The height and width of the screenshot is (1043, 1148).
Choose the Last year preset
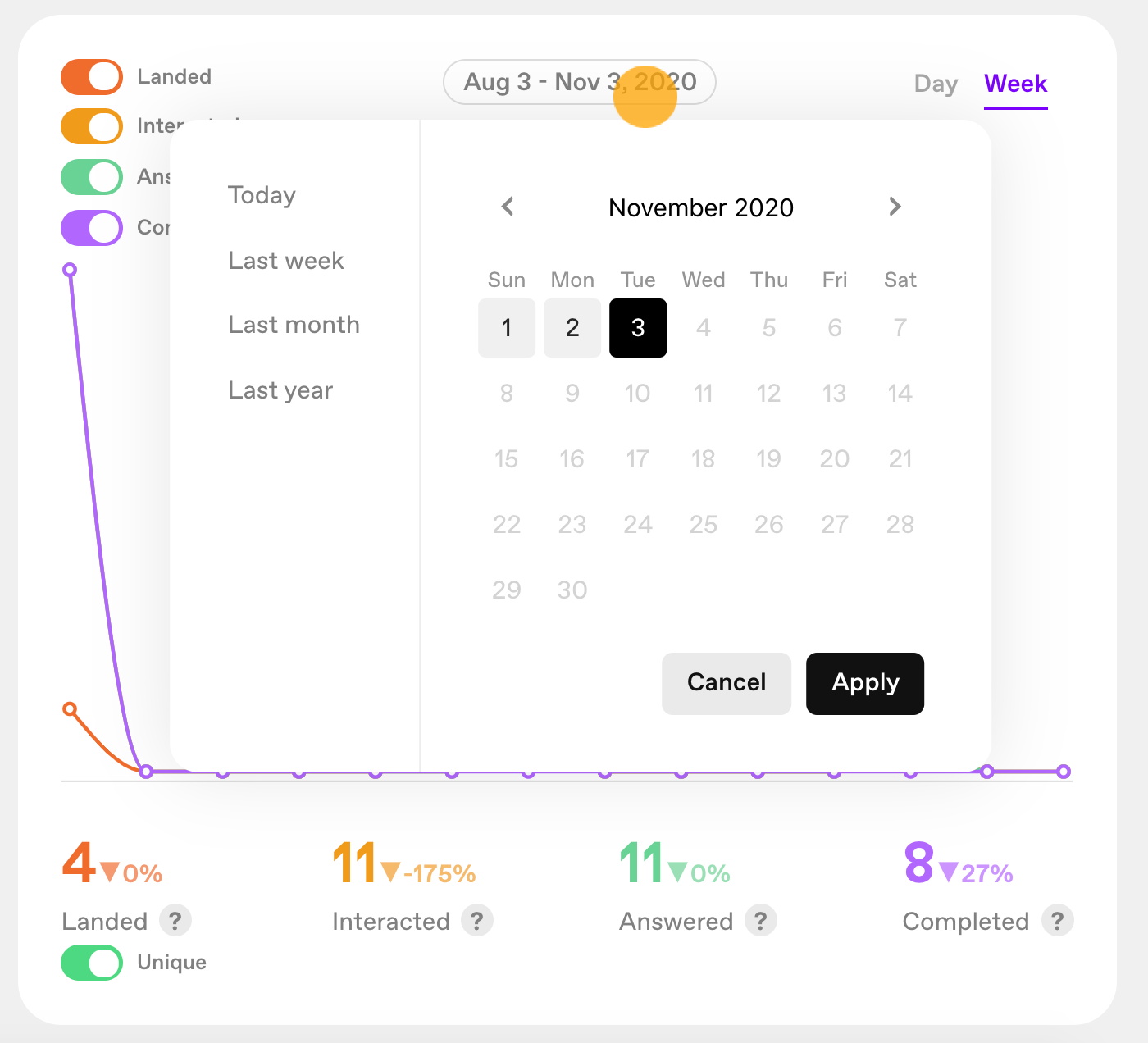(x=280, y=390)
